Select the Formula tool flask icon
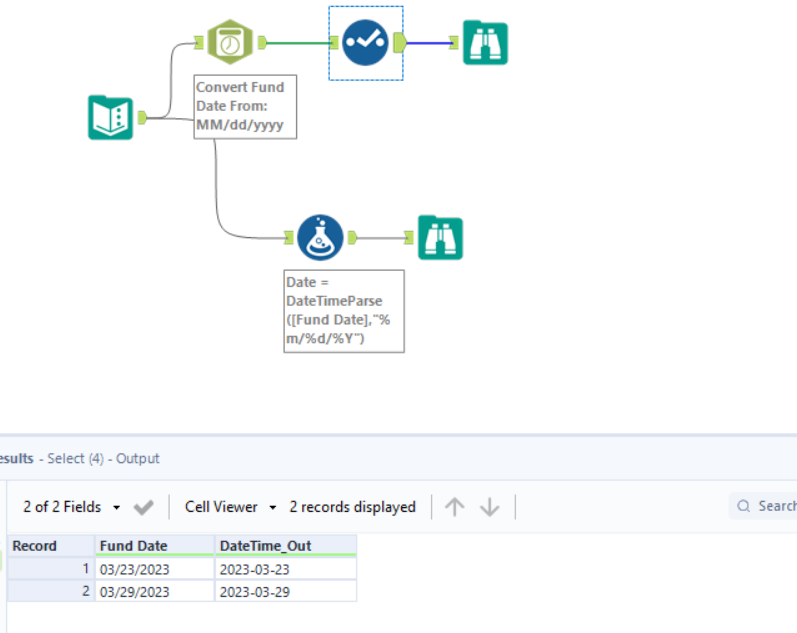 coord(320,237)
